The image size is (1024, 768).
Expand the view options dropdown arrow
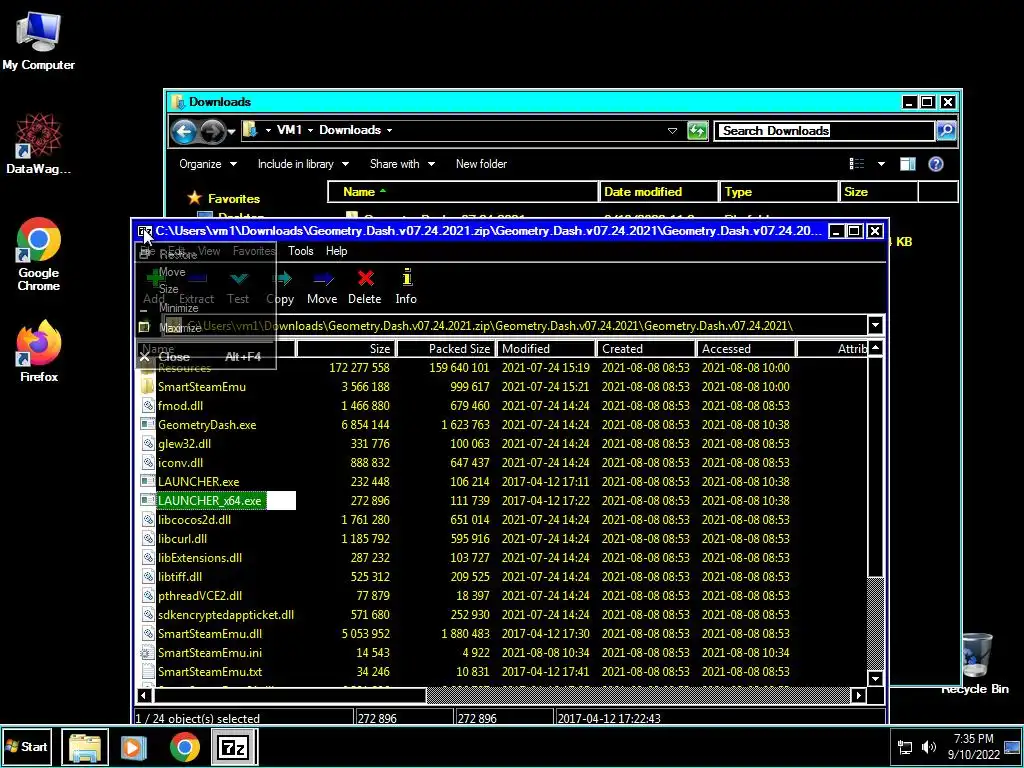881,164
